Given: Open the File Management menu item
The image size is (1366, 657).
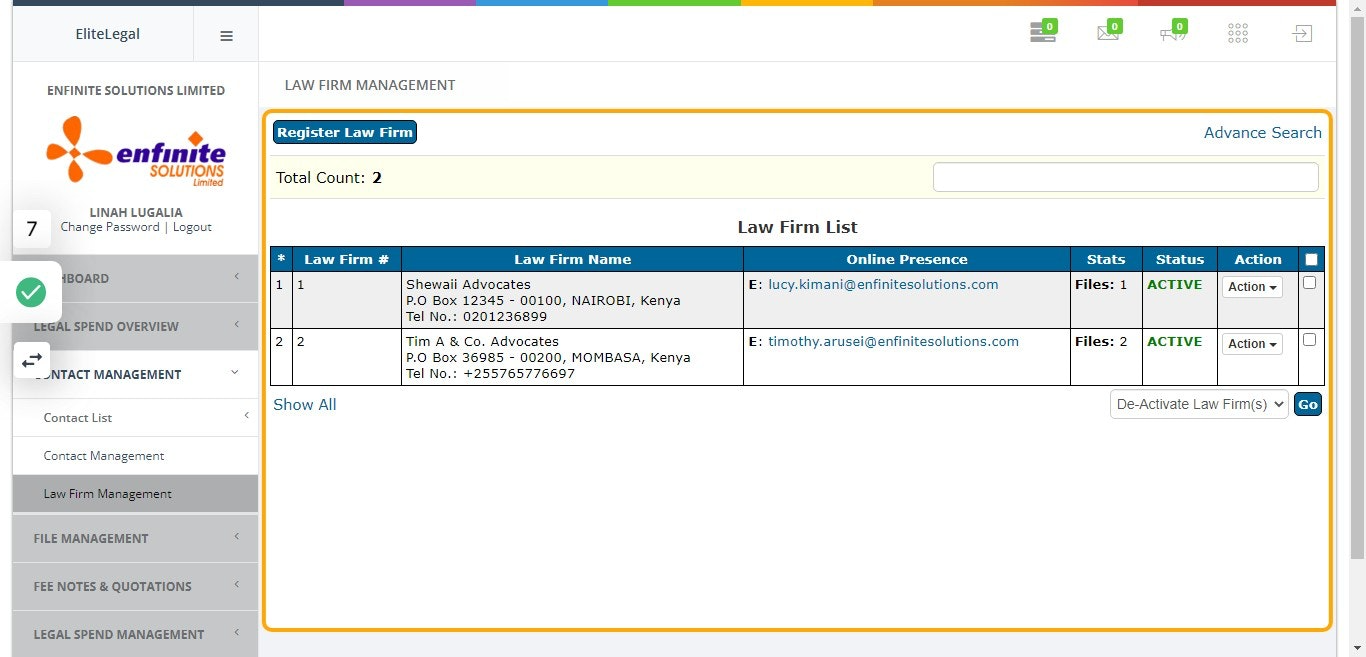Looking at the screenshot, I should [91, 538].
